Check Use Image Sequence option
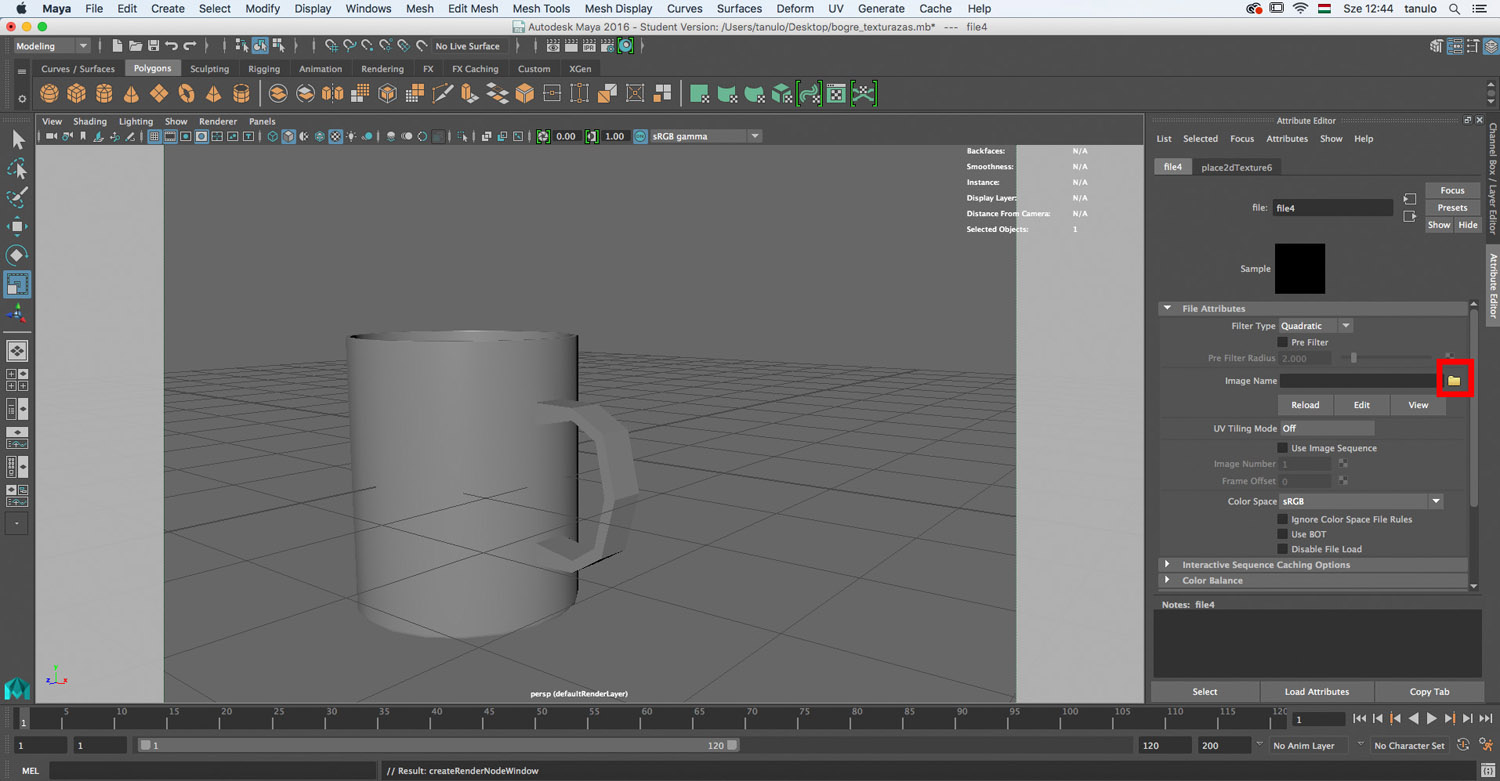The image size is (1500, 781). (x=1283, y=448)
